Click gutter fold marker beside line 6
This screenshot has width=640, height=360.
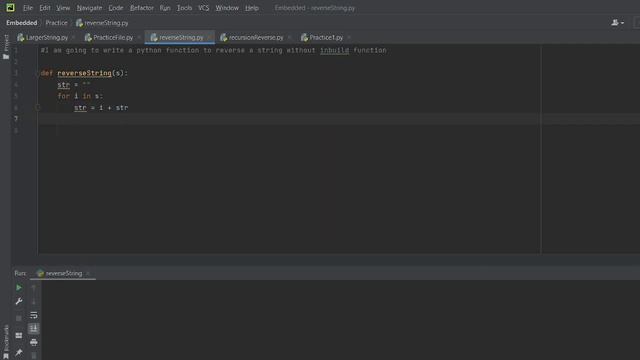(x=37, y=108)
